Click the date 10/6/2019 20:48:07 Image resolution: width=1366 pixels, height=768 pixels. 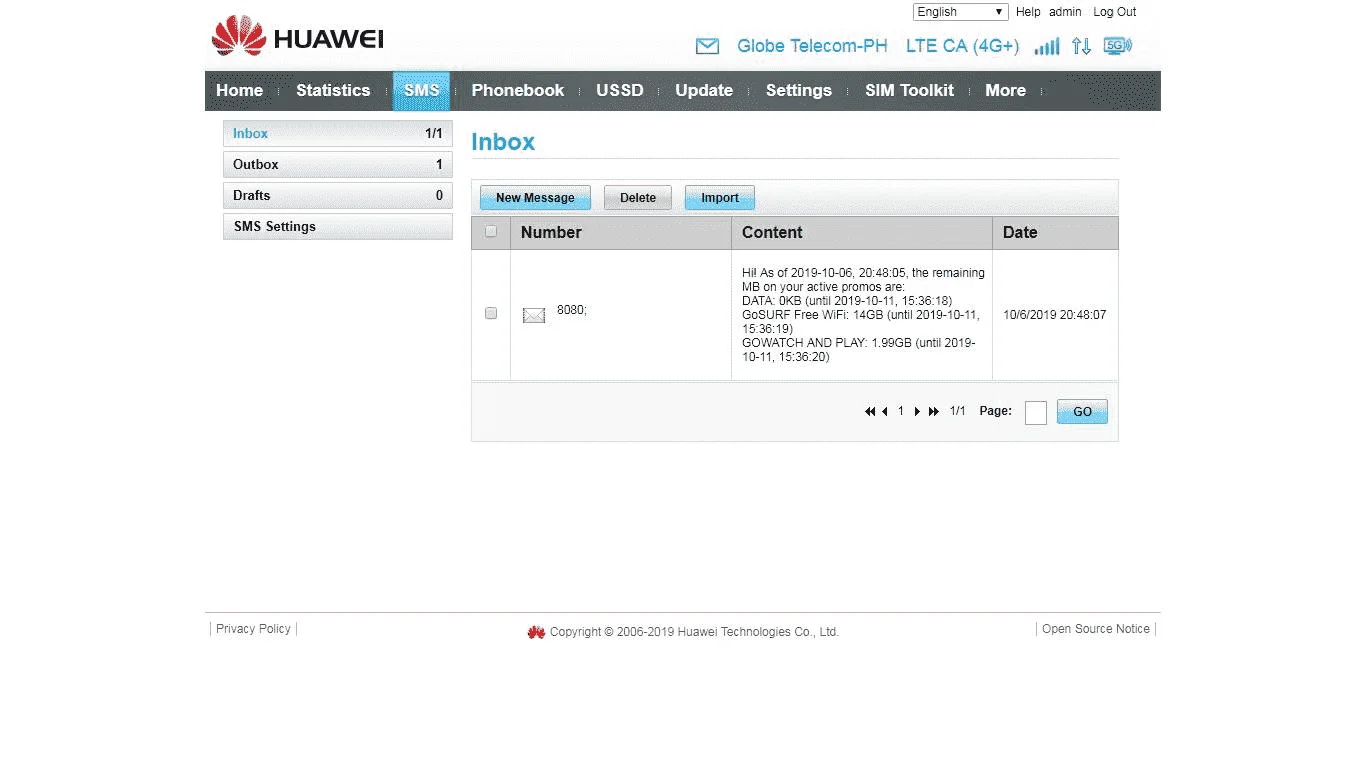pyautogui.click(x=1054, y=315)
